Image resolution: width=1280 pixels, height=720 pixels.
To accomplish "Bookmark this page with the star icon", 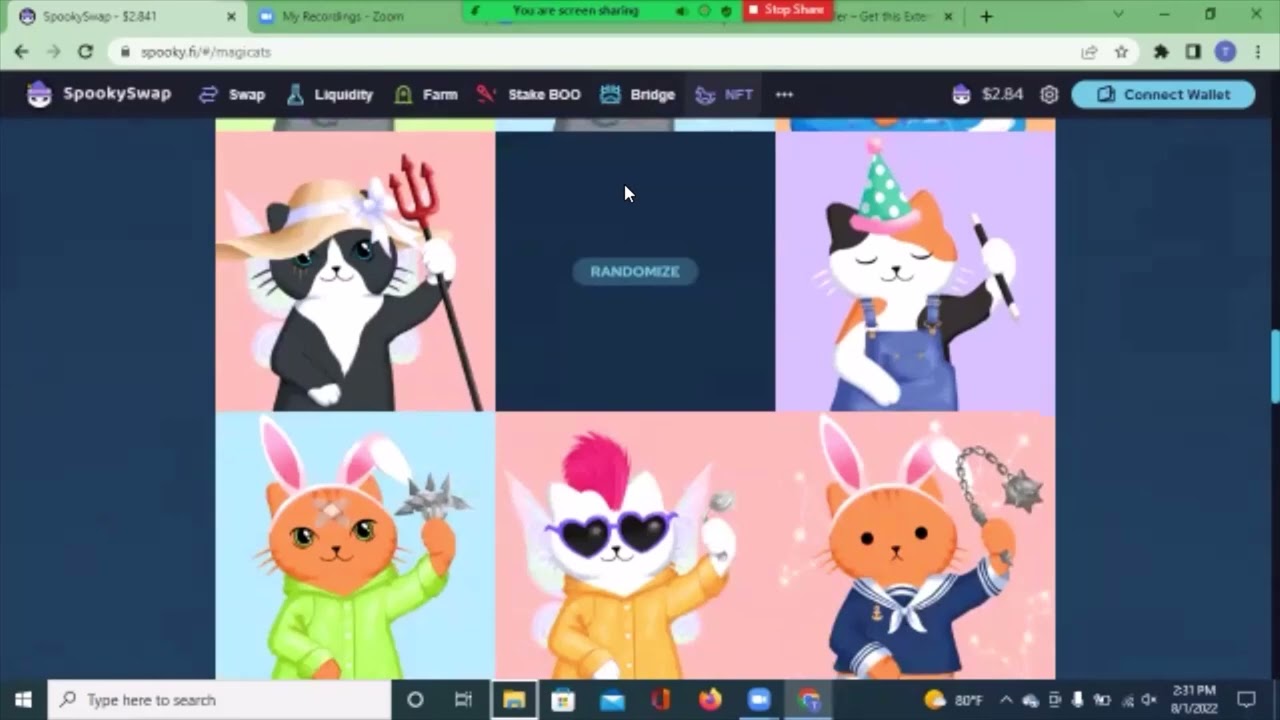I will [1121, 52].
